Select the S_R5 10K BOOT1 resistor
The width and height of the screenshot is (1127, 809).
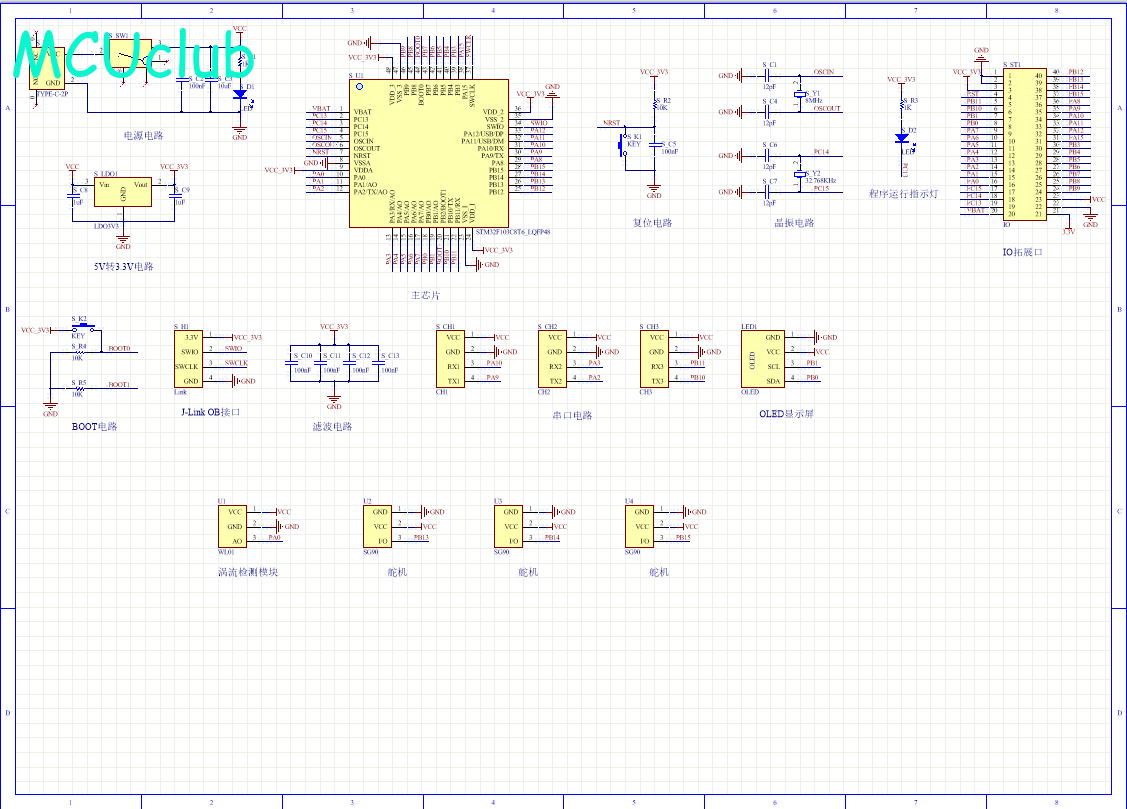coord(79,389)
